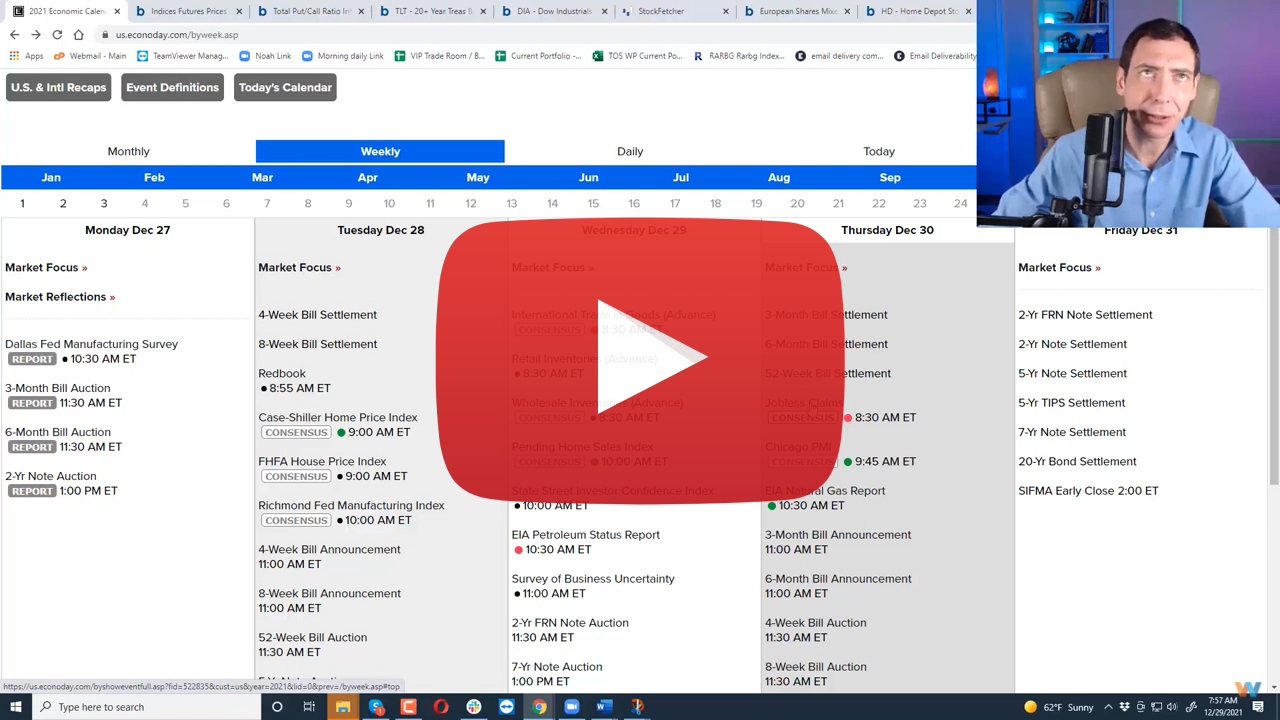Viewport: 1280px width, 720px height.
Task: Open File Explorer in the taskbar
Action: point(343,707)
